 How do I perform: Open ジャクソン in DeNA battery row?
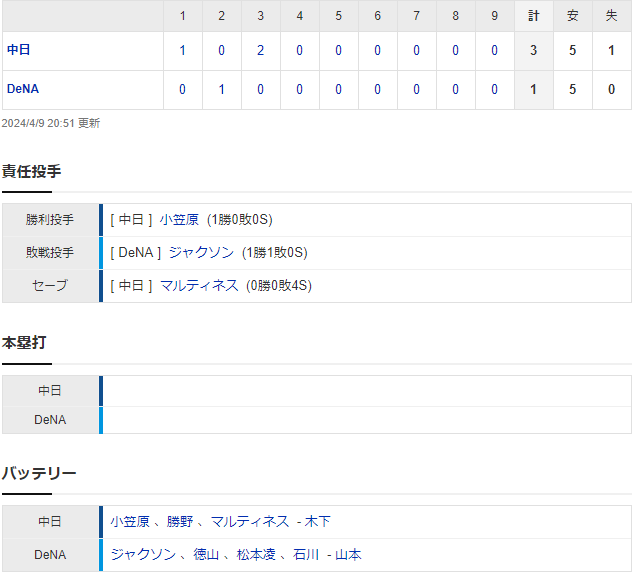[x=143, y=555]
